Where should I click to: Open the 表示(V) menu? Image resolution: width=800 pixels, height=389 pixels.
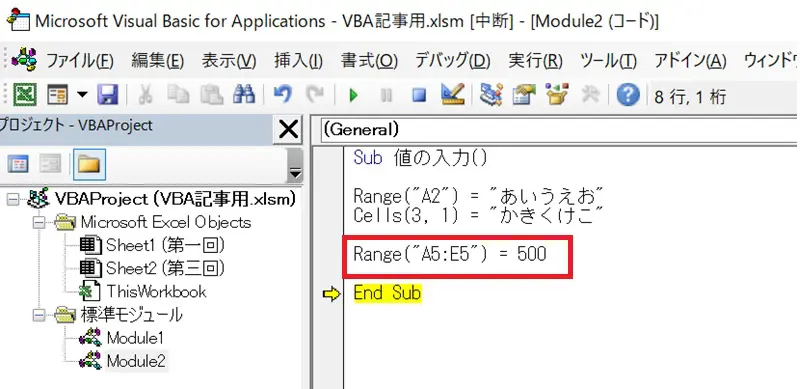coord(229,61)
